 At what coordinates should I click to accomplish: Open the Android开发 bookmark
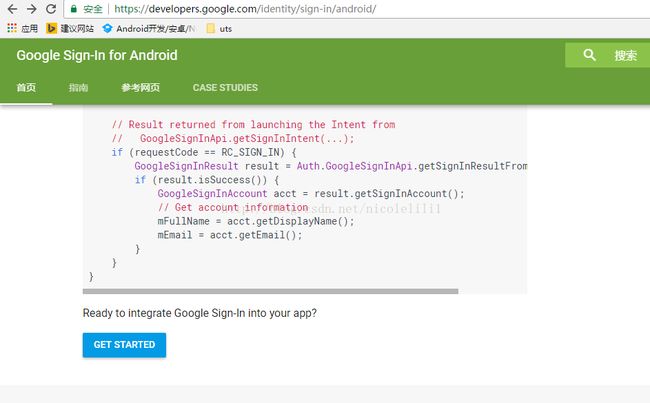149,28
